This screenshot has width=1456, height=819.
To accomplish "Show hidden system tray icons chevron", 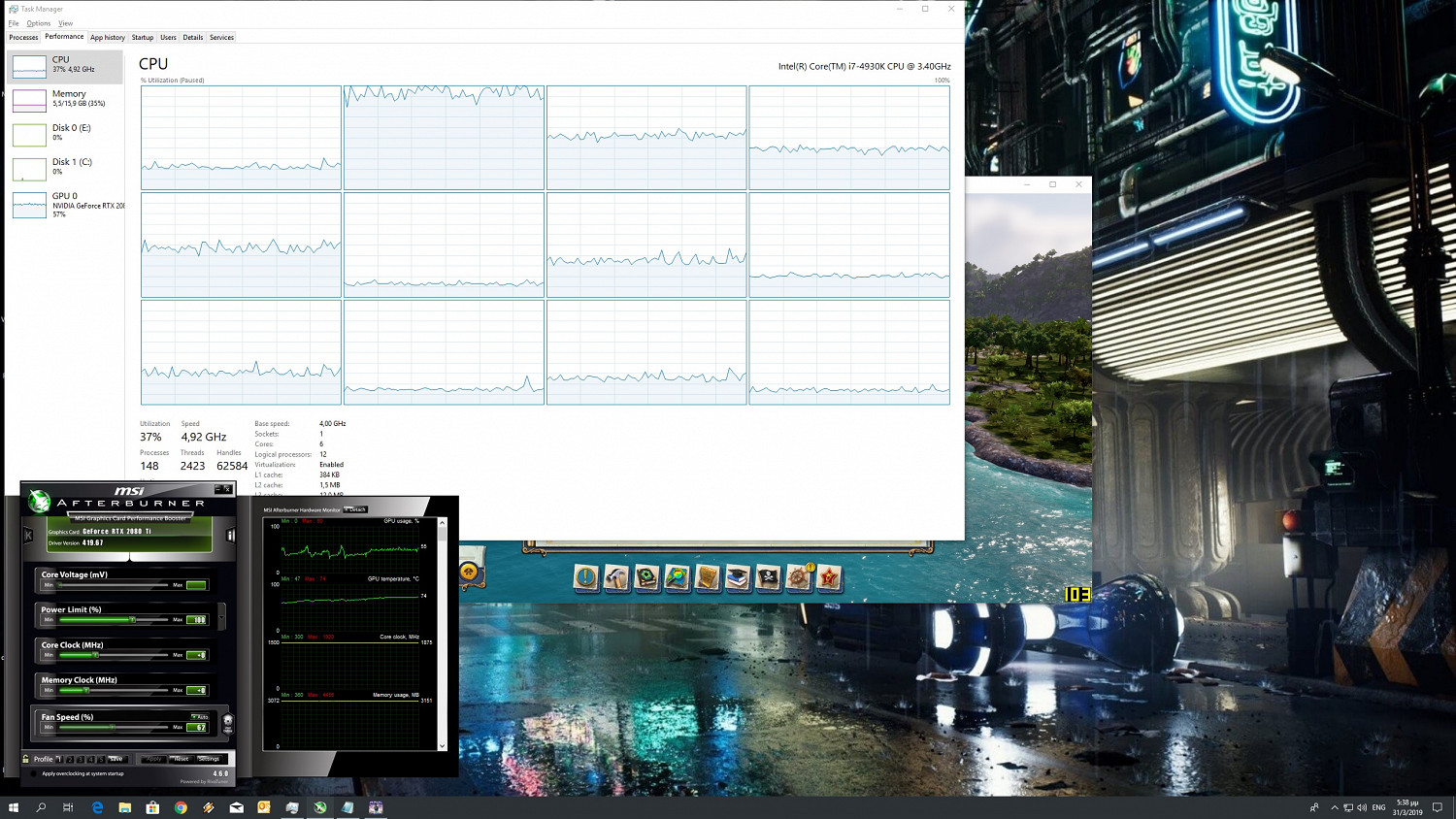I will [1334, 807].
